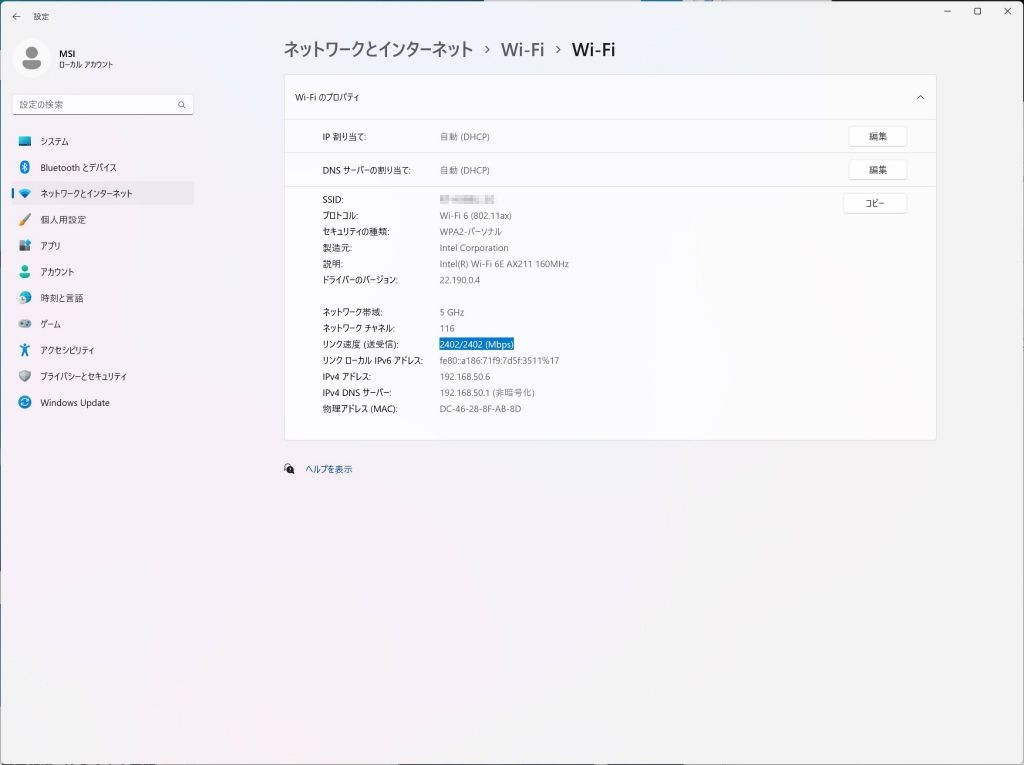Click the 5 GHz network band value
The width and height of the screenshot is (1024, 765).
pos(452,312)
